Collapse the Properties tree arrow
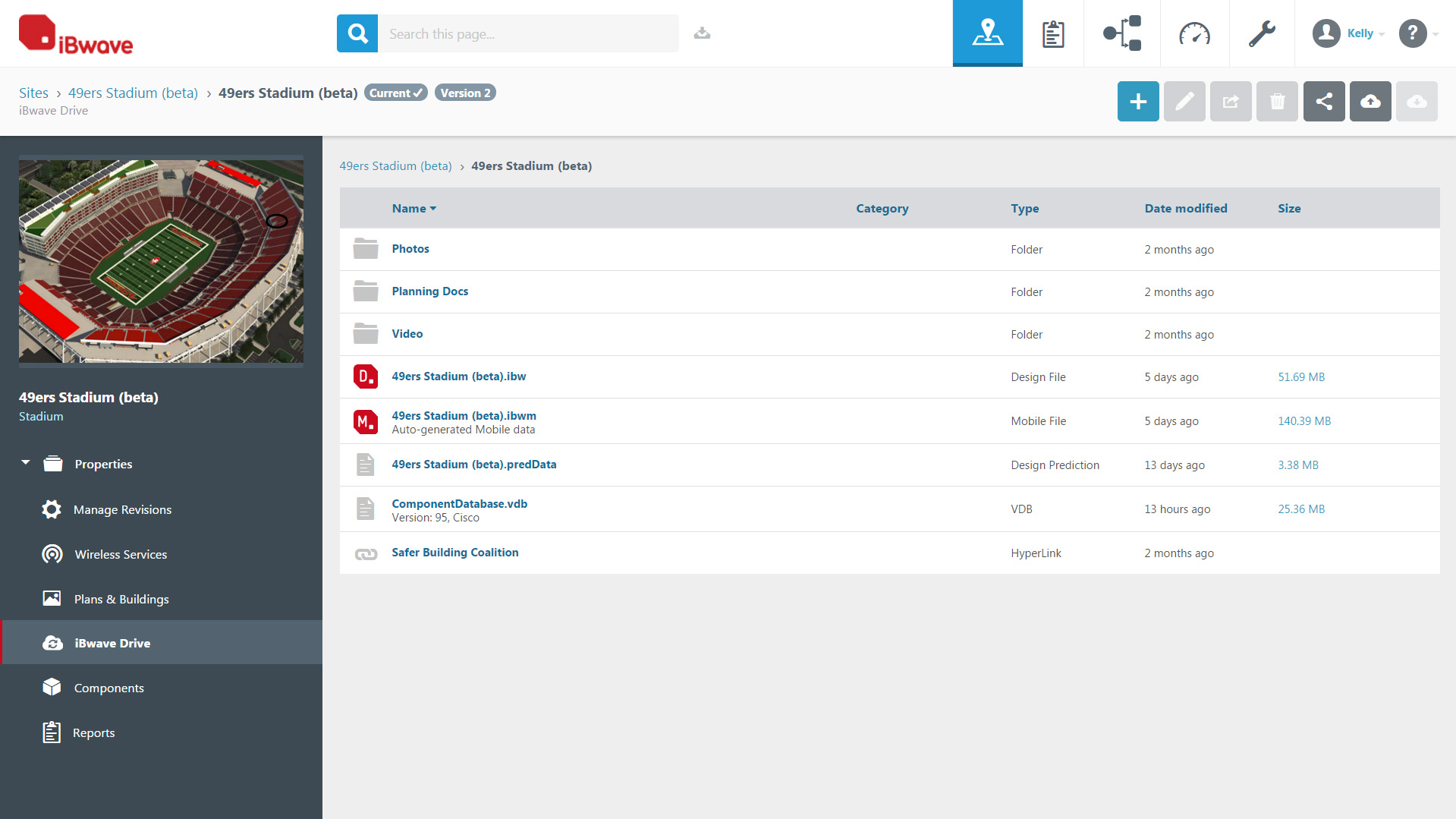This screenshot has height=819, width=1456. point(26,462)
